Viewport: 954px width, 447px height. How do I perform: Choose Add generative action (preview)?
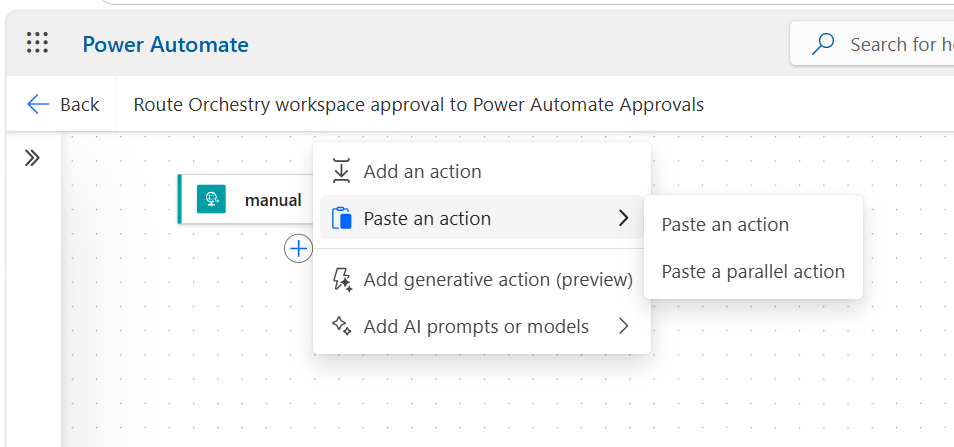tap(481, 279)
